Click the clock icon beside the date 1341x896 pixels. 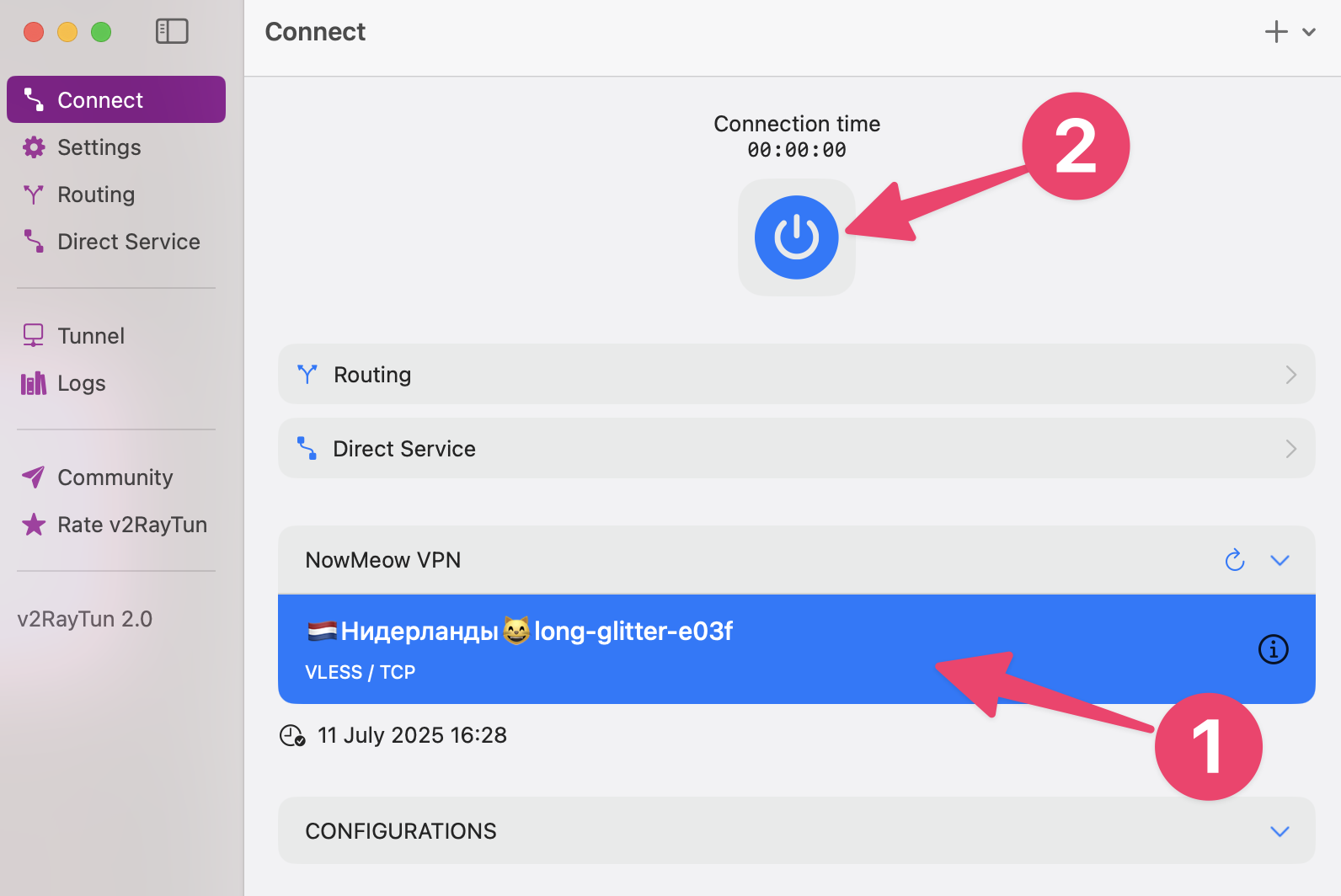point(291,736)
